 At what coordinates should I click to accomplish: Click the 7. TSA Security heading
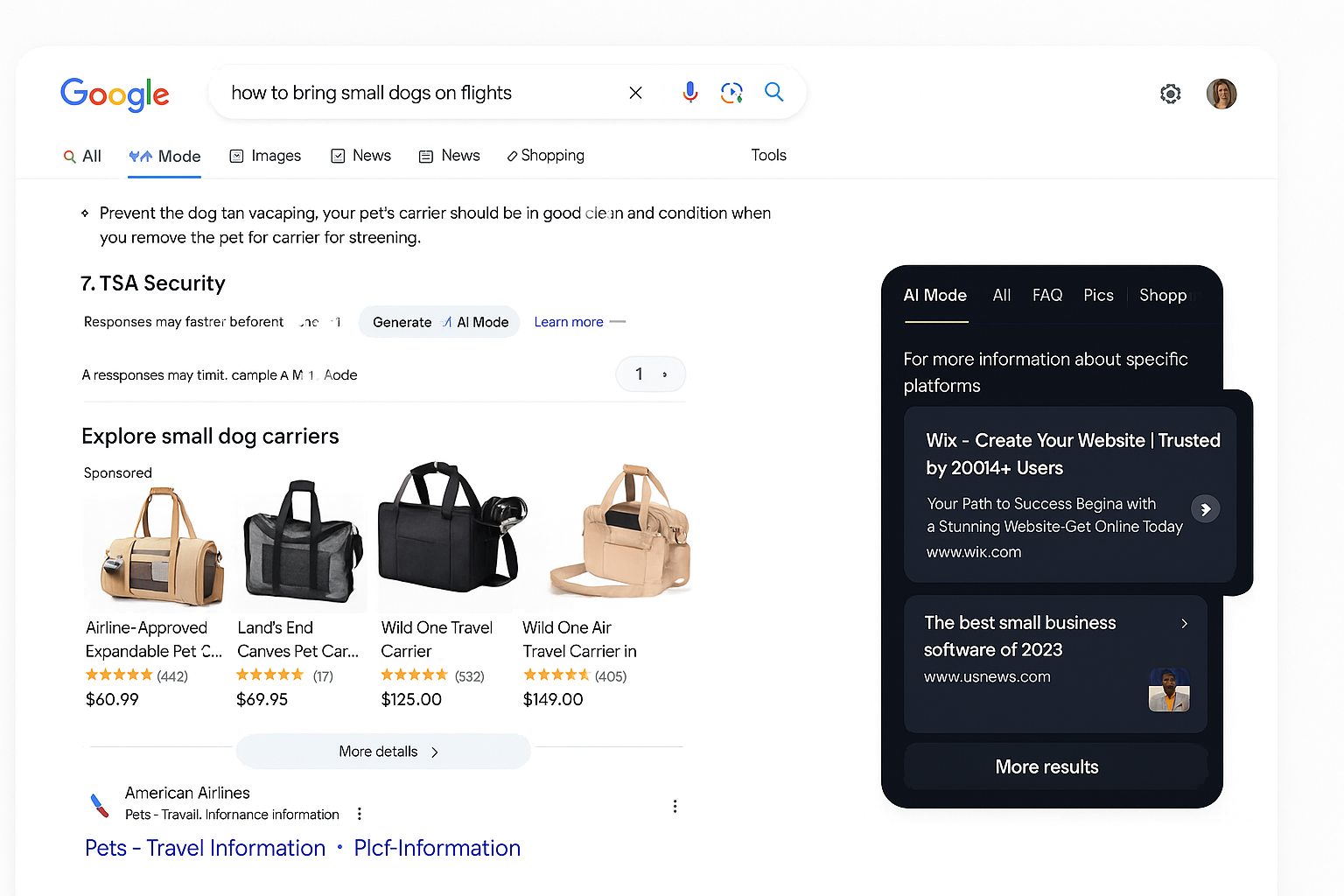point(153,283)
